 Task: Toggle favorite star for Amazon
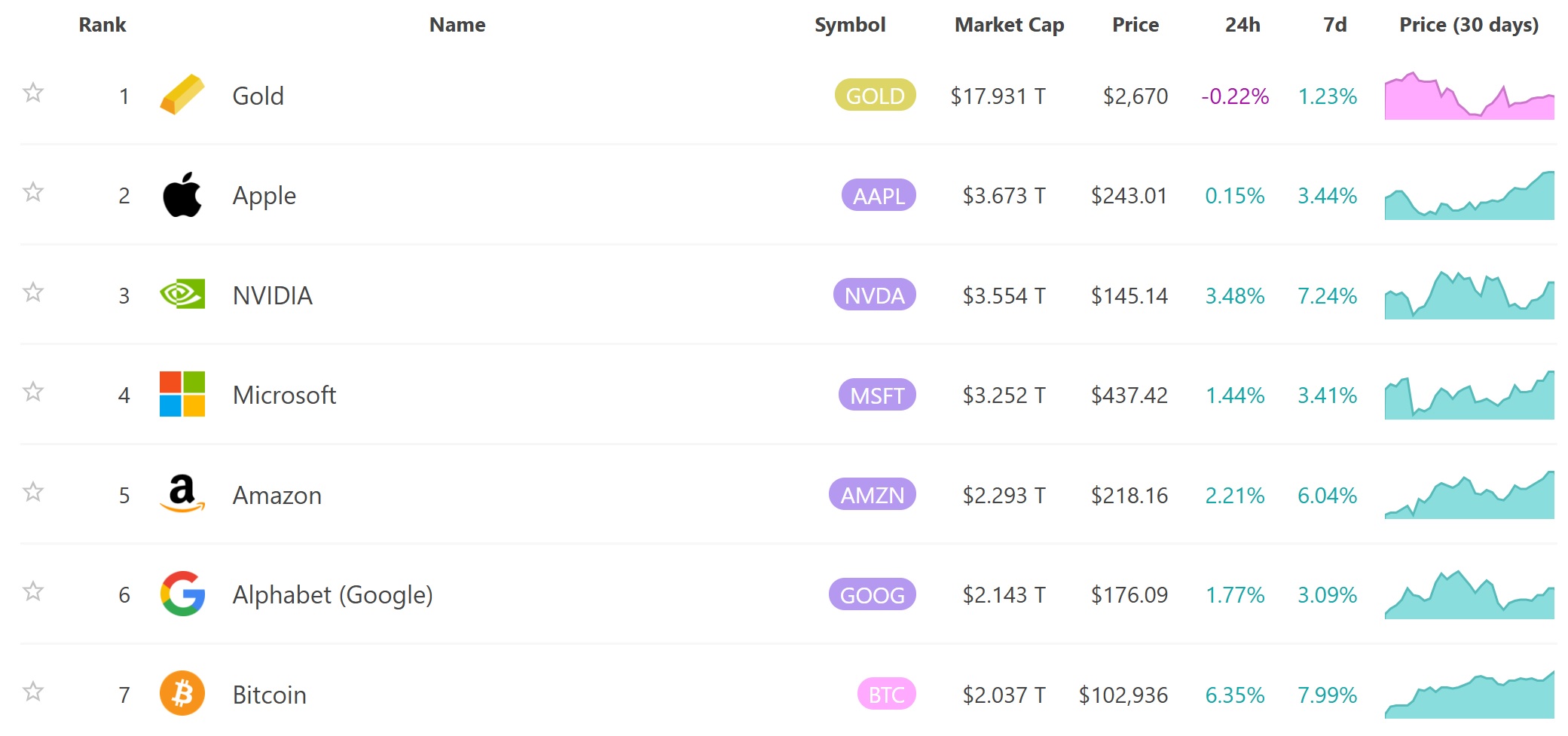click(x=33, y=492)
